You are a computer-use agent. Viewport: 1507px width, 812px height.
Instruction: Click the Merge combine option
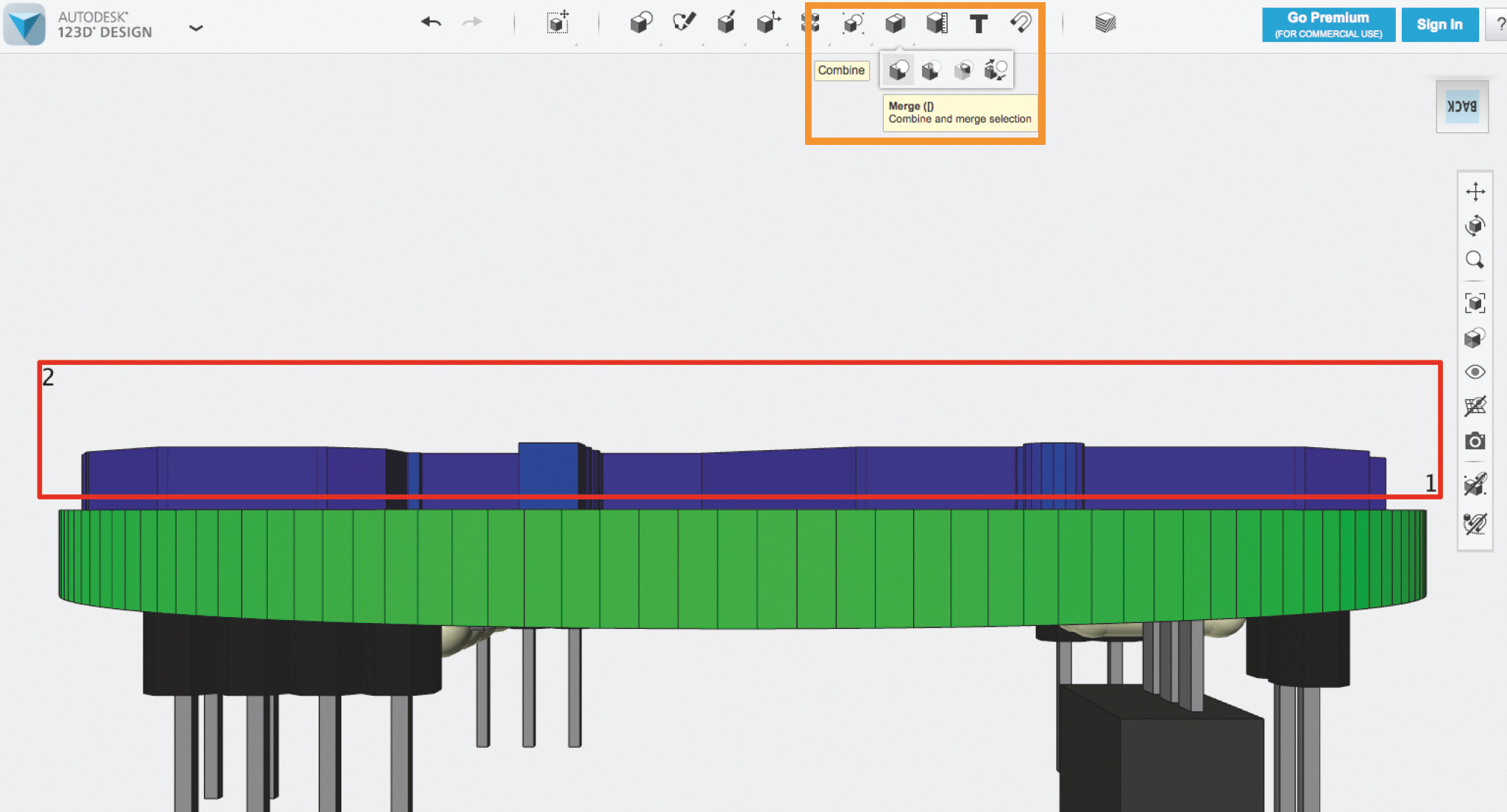point(898,71)
